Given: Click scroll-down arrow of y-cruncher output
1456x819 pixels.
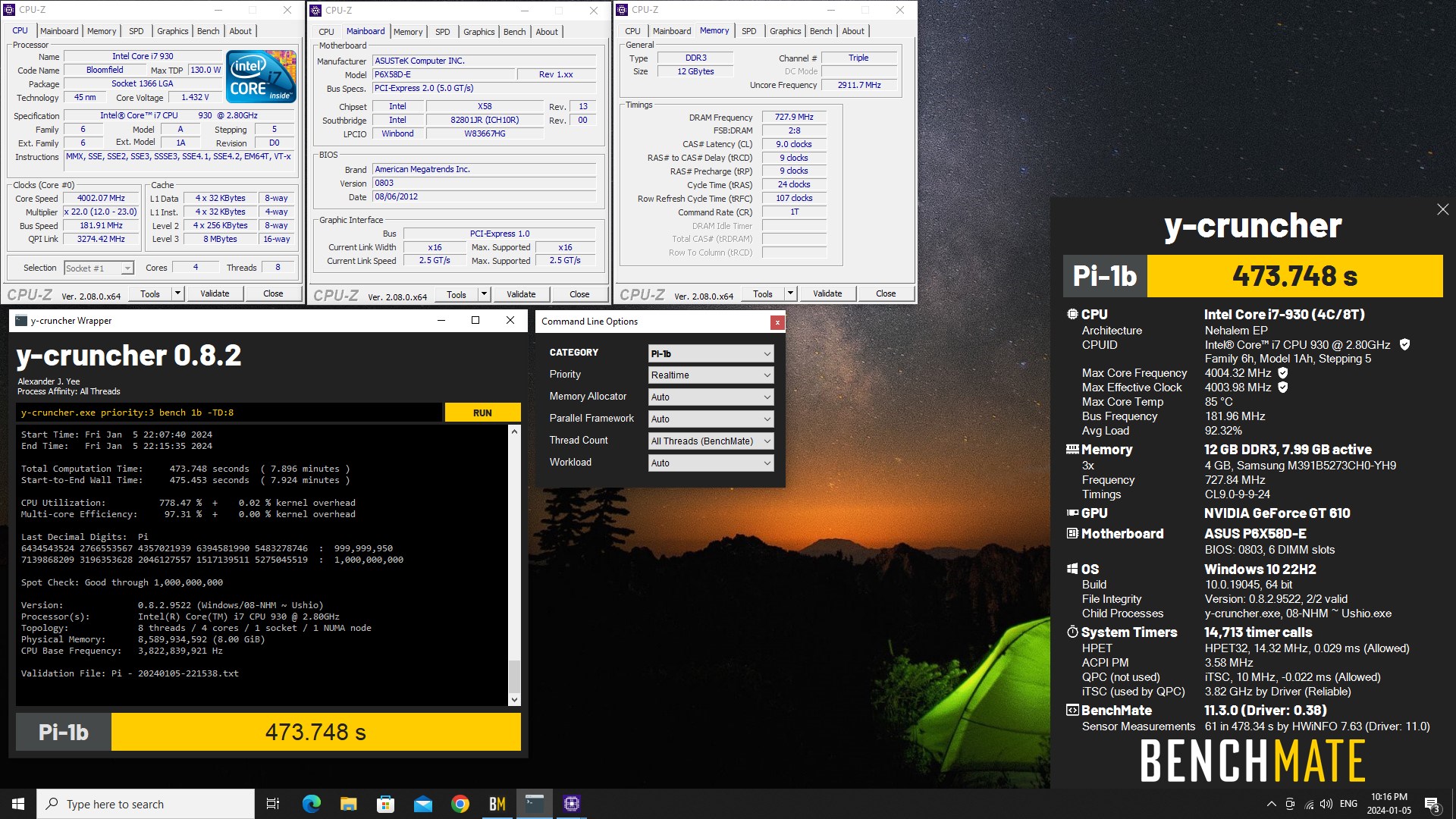Looking at the screenshot, I should click(x=514, y=700).
